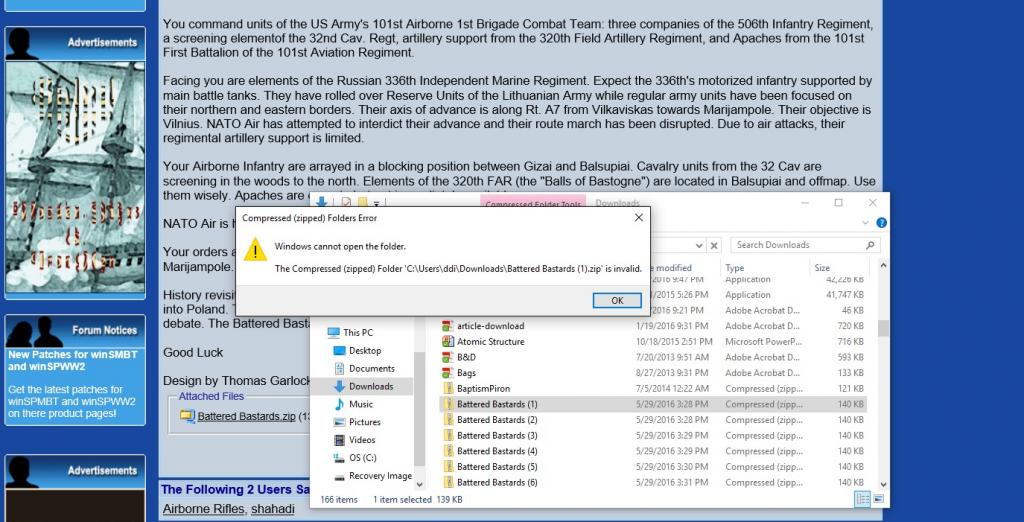The image size is (1024, 522).
Task: Select the Atomic Structure PowerPoint file icon
Action: coord(448,342)
